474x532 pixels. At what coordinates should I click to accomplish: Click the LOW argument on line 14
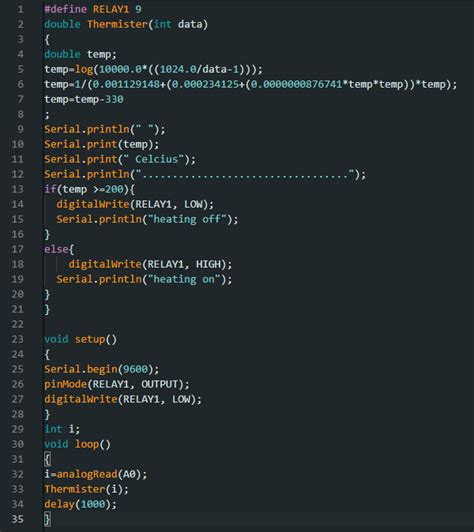click(x=193, y=204)
